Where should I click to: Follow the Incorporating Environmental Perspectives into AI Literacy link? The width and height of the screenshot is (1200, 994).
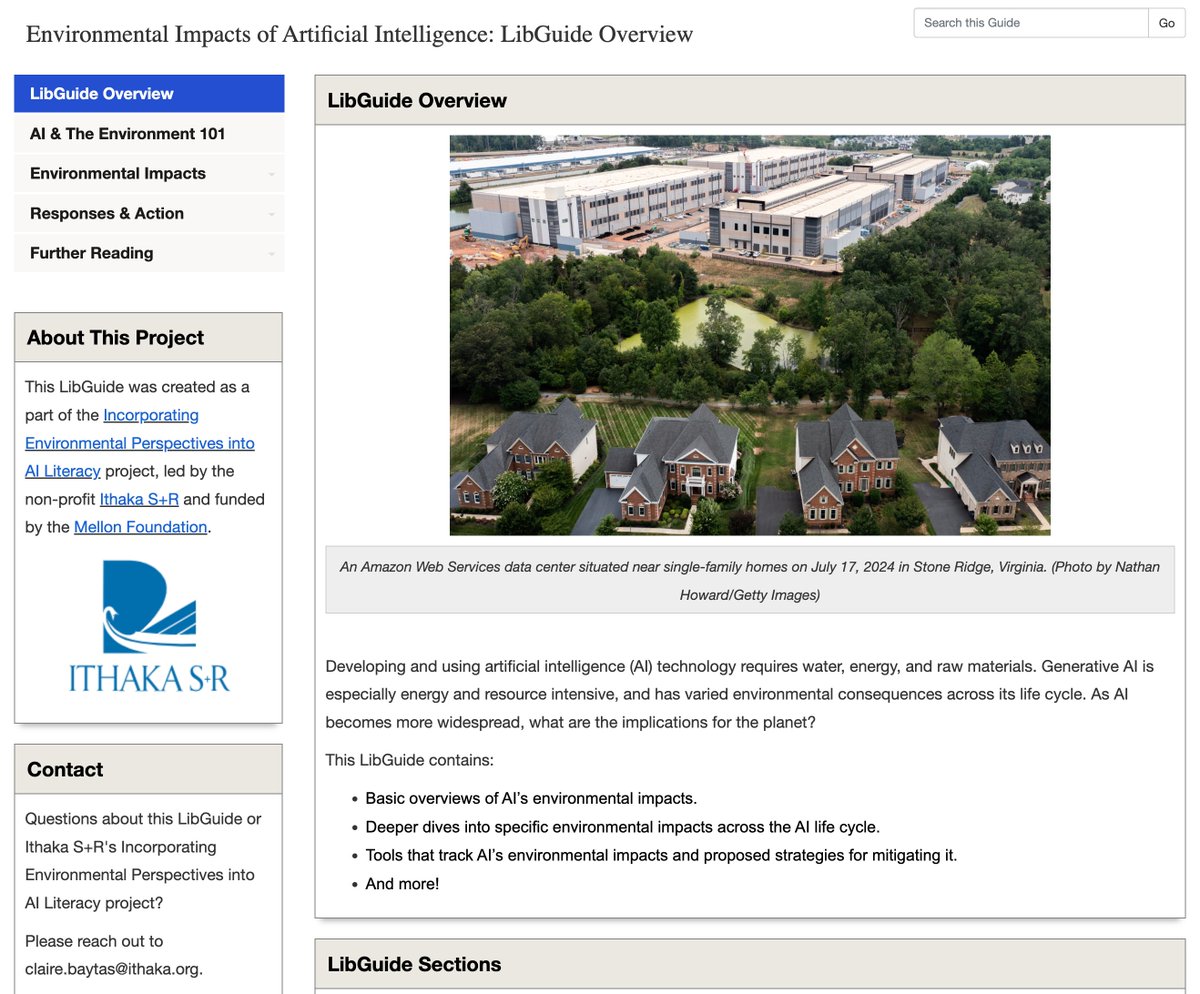click(x=140, y=443)
